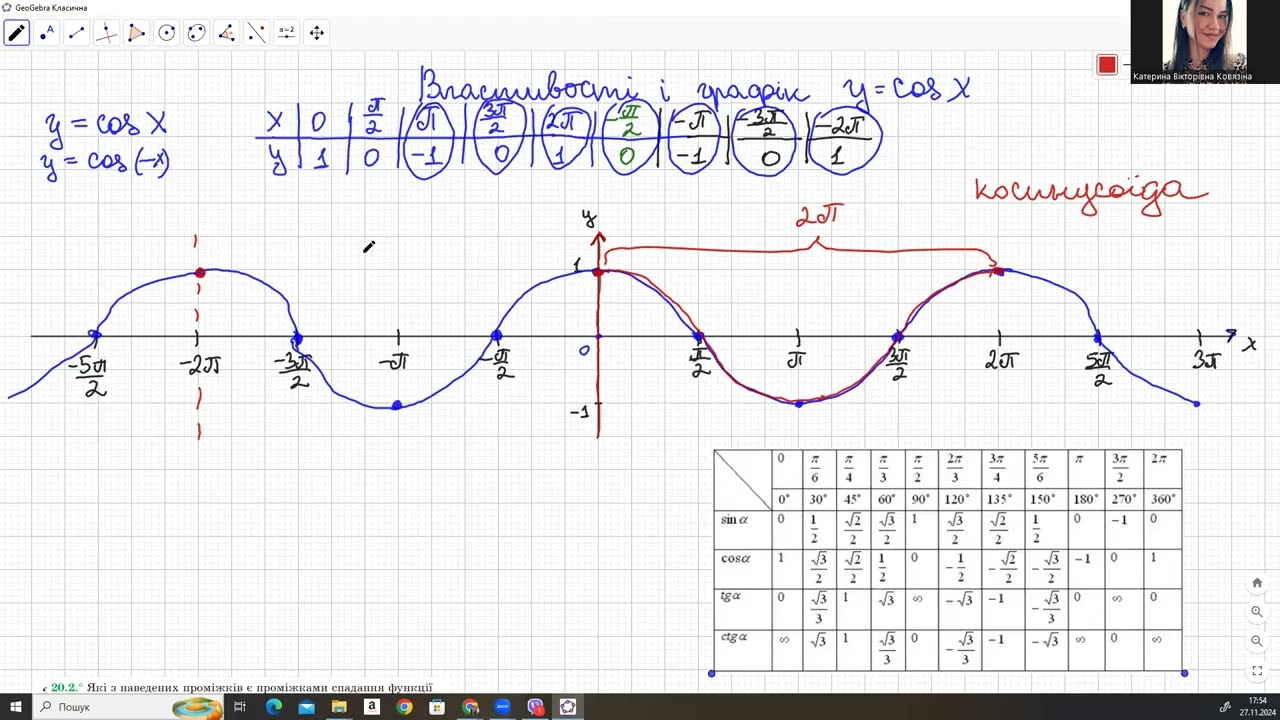
Task: Select the Ellipse conic tool
Action: (197, 33)
